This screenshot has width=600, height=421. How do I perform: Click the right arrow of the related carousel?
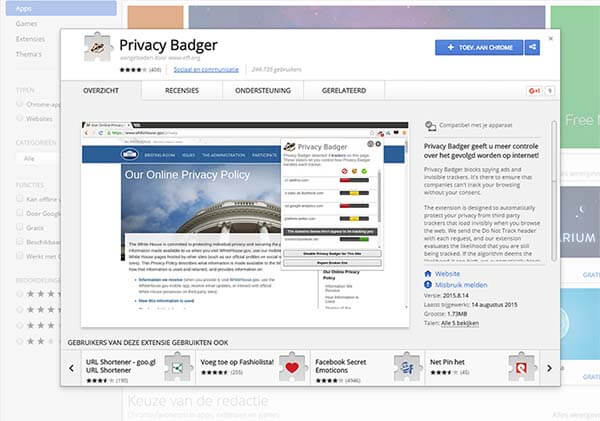546,368
